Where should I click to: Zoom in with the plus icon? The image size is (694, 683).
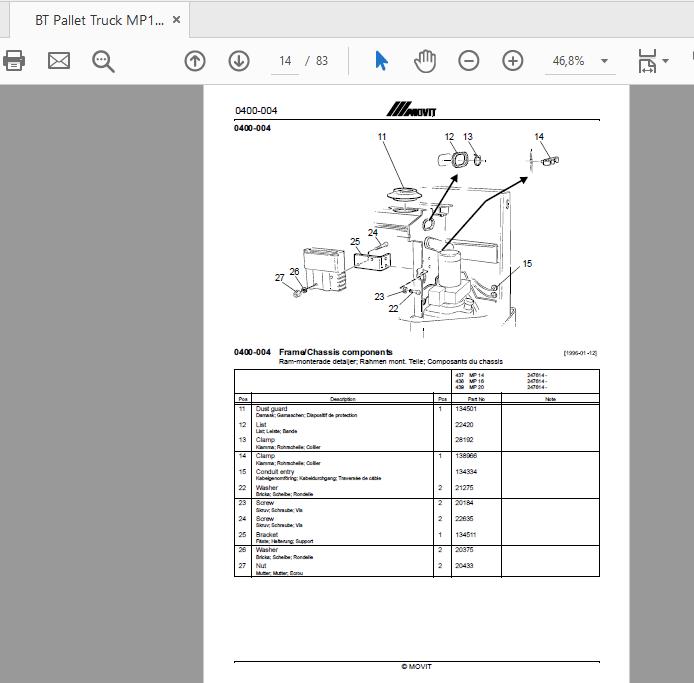click(x=513, y=61)
